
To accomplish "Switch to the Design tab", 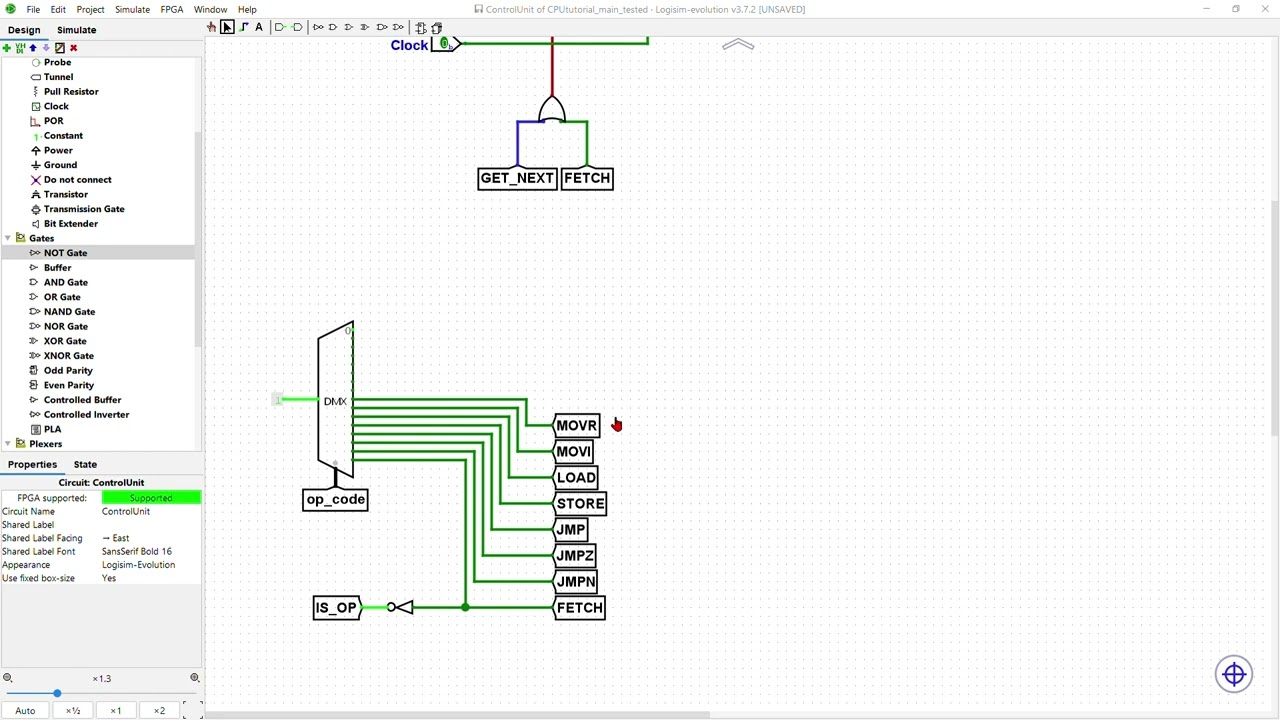I will [24, 30].
